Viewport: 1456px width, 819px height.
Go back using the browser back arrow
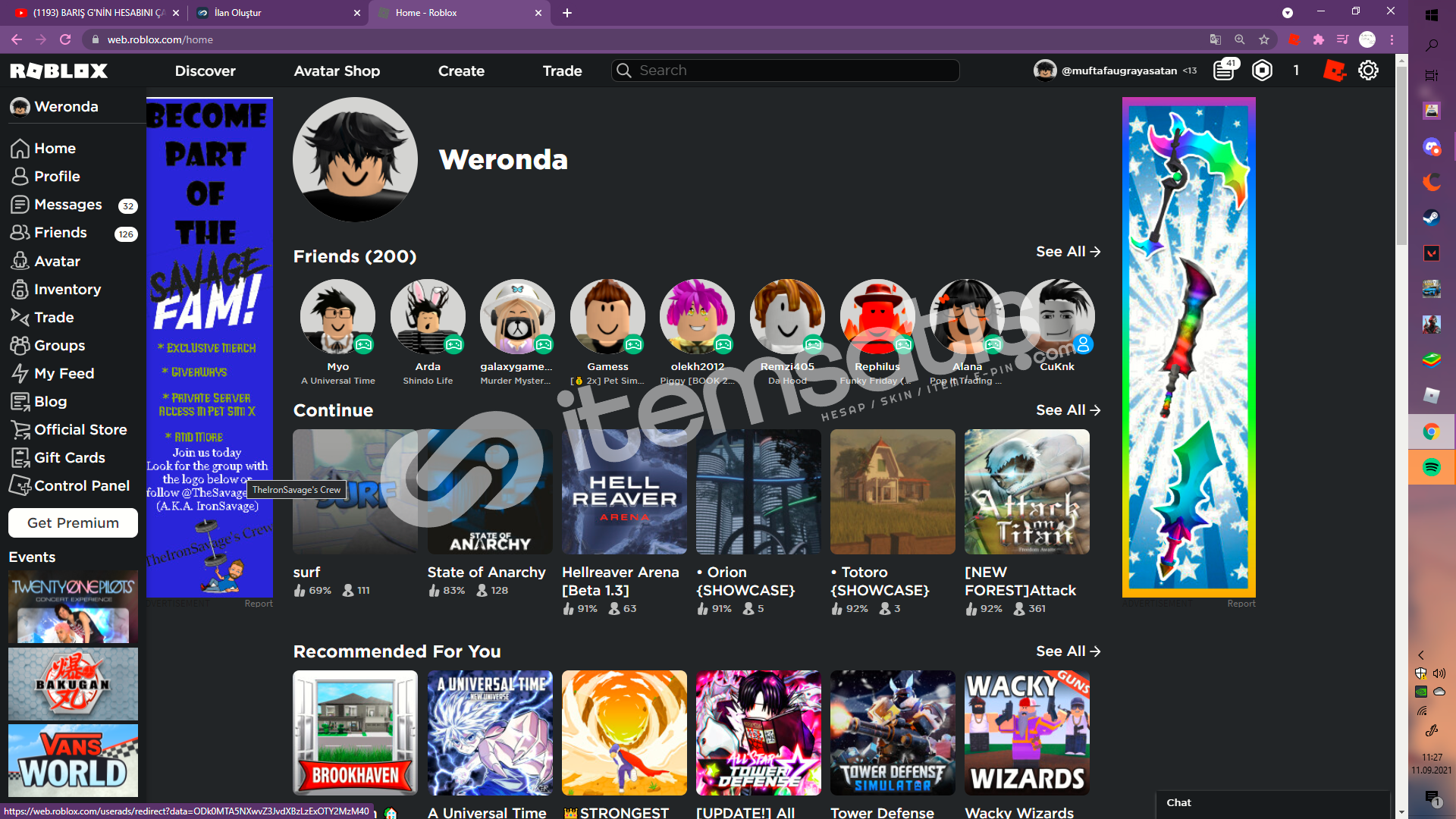17,39
